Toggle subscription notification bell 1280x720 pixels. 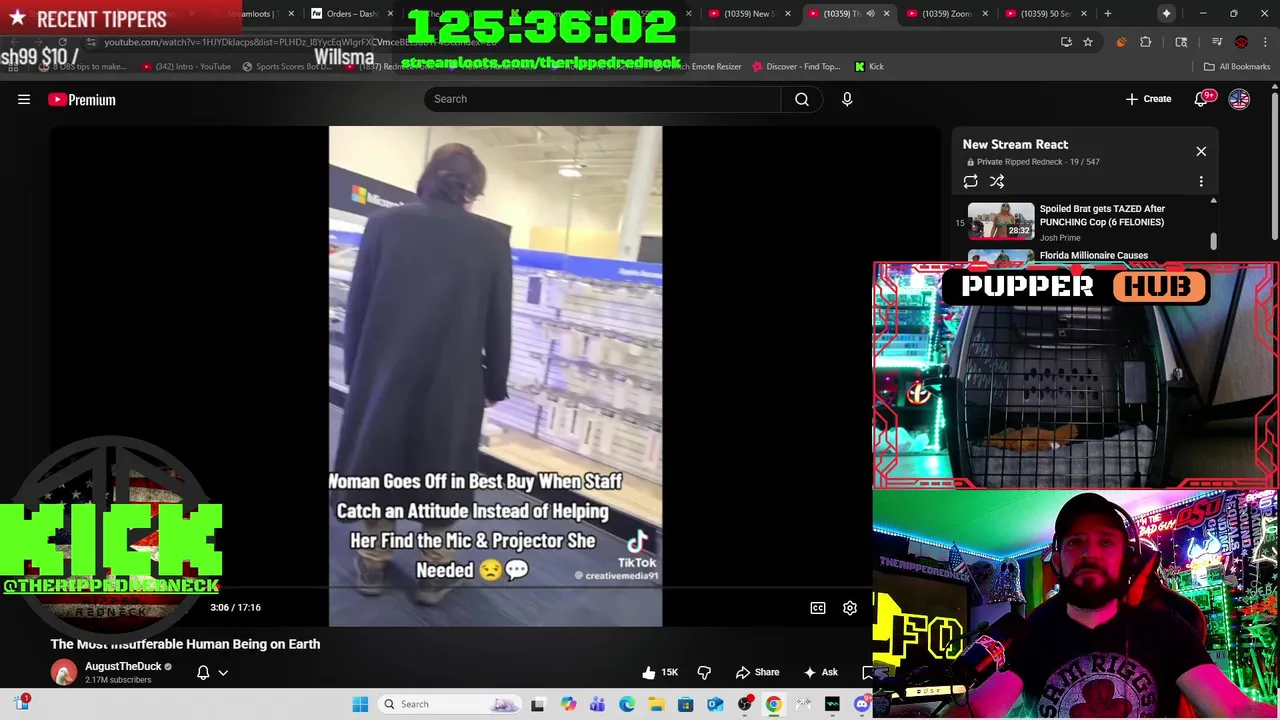(203, 672)
